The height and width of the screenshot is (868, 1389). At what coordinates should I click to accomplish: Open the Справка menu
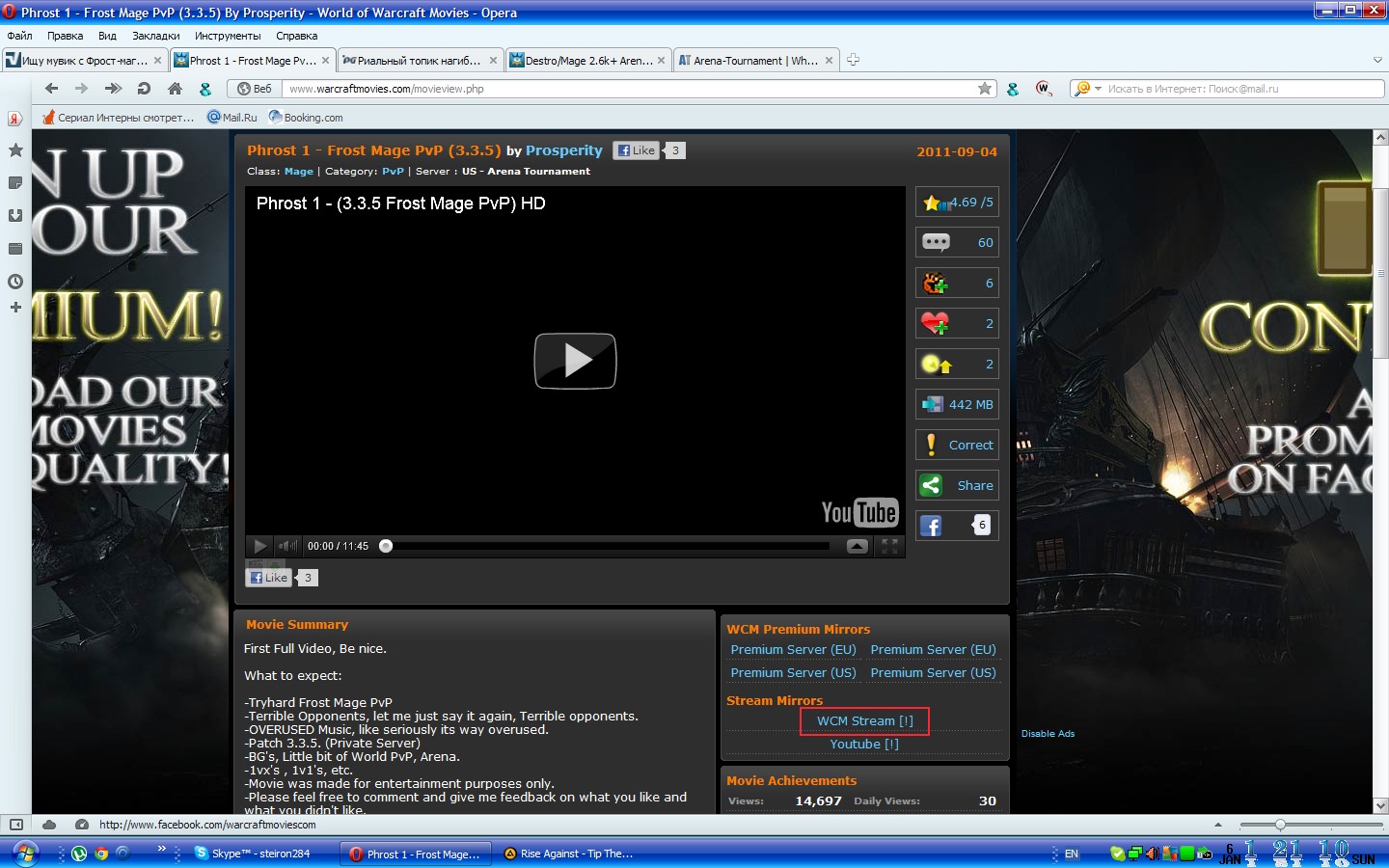(x=296, y=36)
